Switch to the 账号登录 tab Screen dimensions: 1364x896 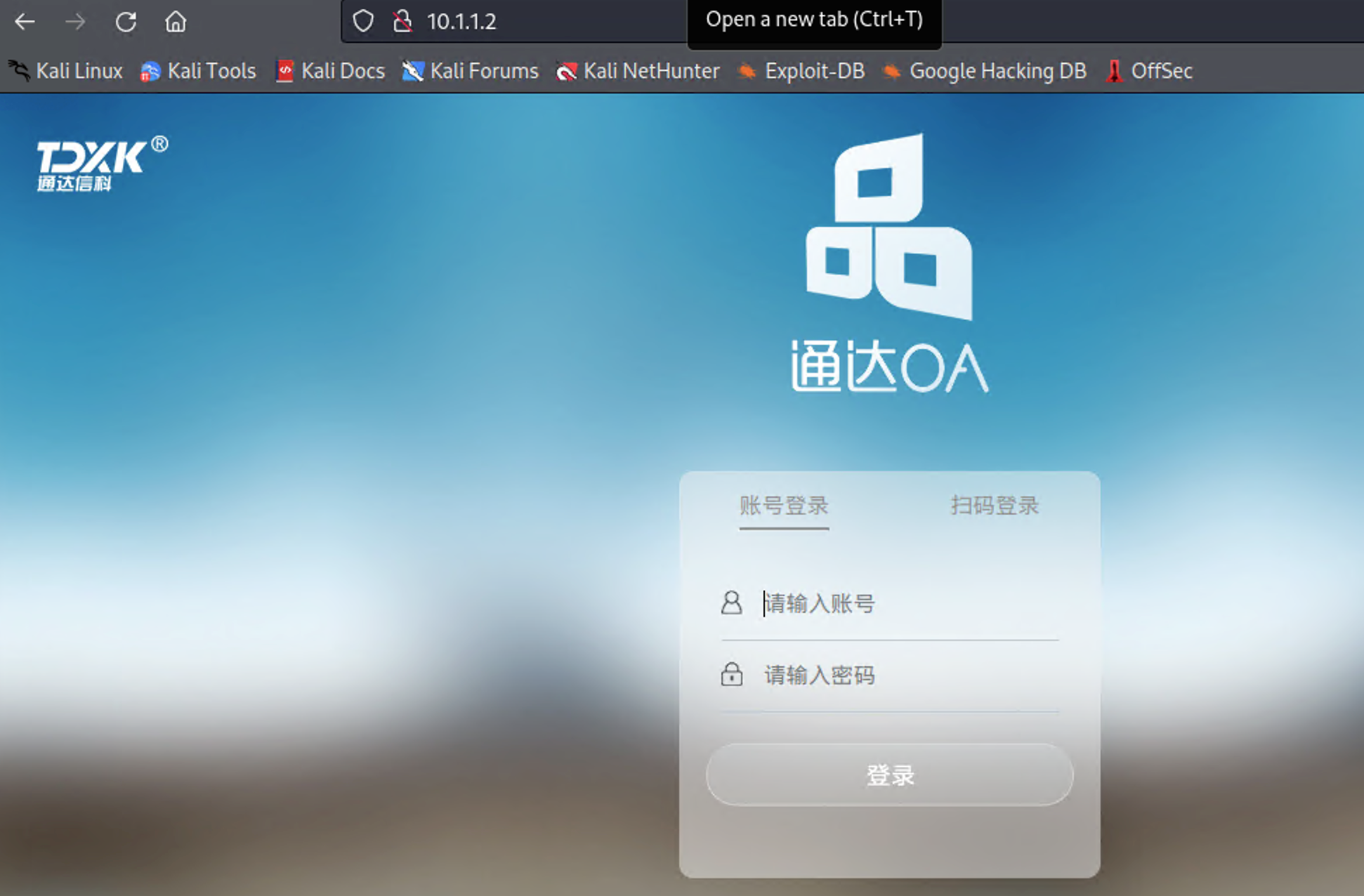784,506
